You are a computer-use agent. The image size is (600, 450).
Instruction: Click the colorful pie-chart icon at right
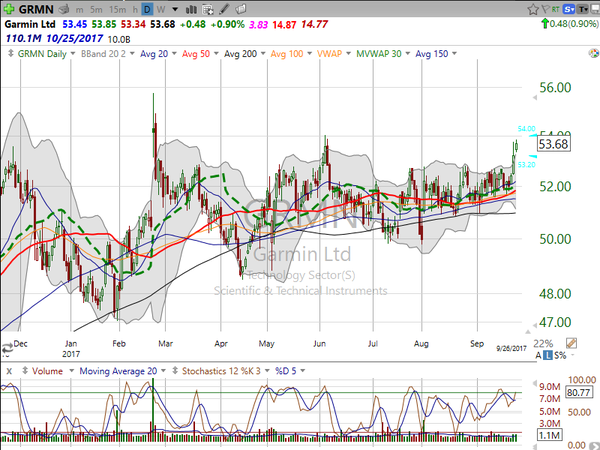[594, 53]
